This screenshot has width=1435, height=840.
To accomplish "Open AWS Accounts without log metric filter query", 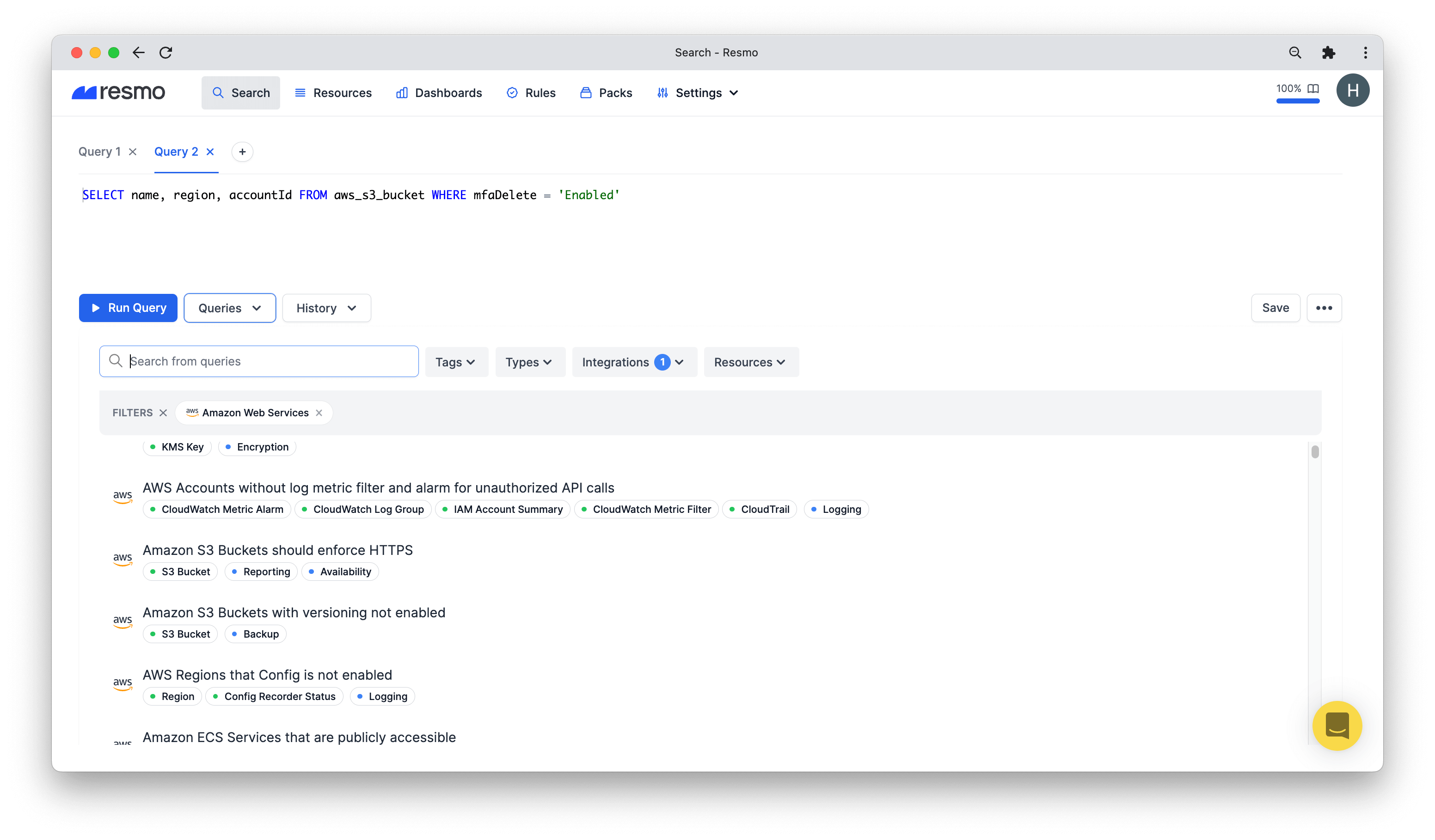I will (x=378, y=488).
